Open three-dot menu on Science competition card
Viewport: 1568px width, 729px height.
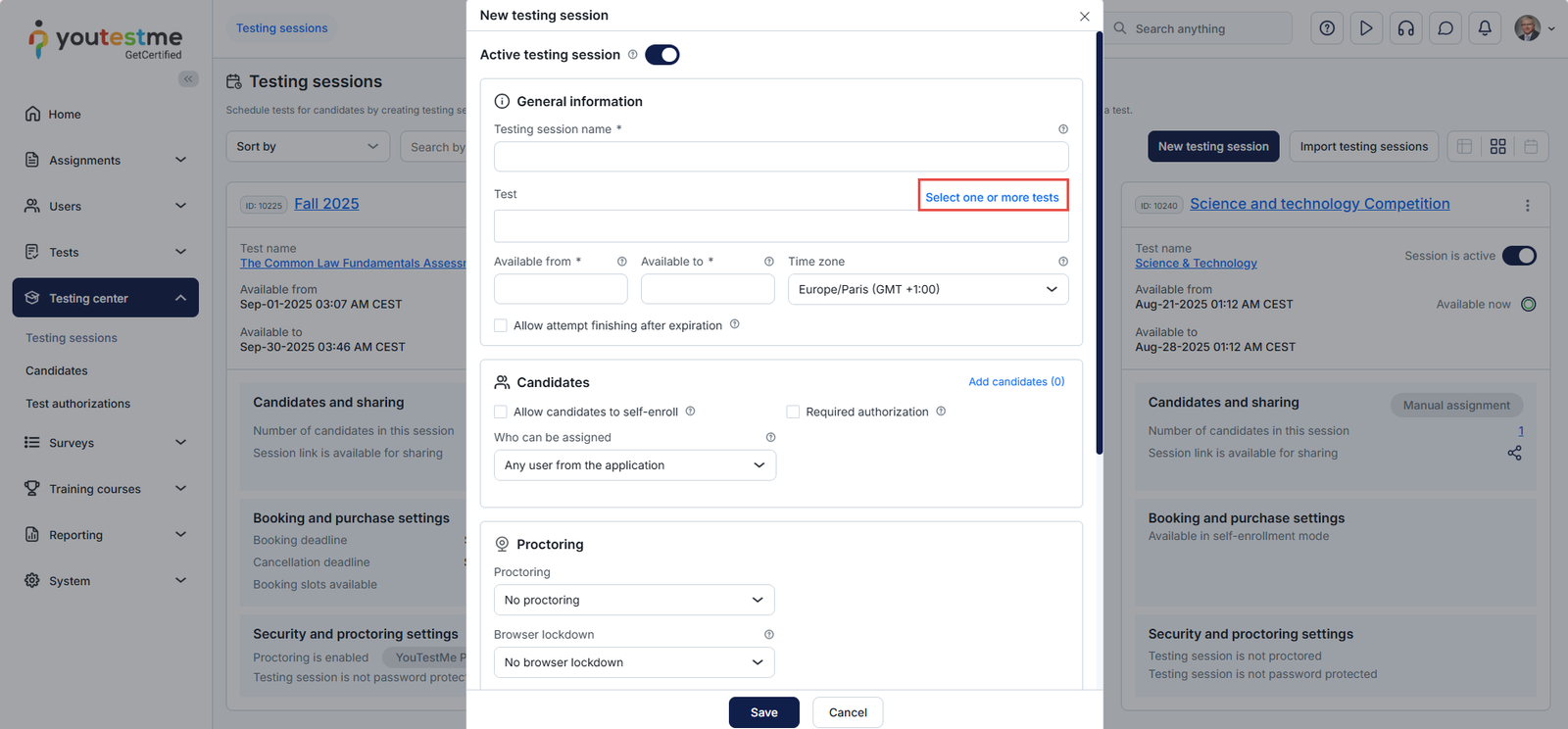click(x=1527, y=205)
